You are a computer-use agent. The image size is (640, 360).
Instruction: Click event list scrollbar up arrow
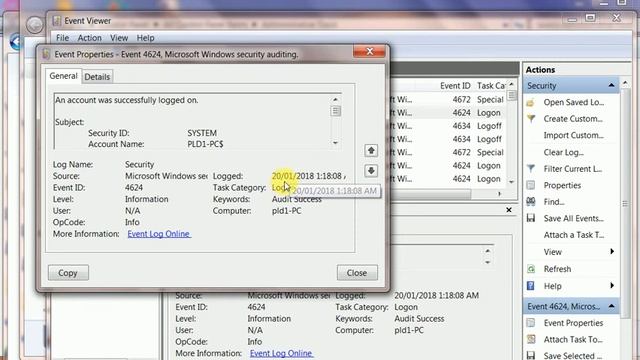click(x=511, y=84)
